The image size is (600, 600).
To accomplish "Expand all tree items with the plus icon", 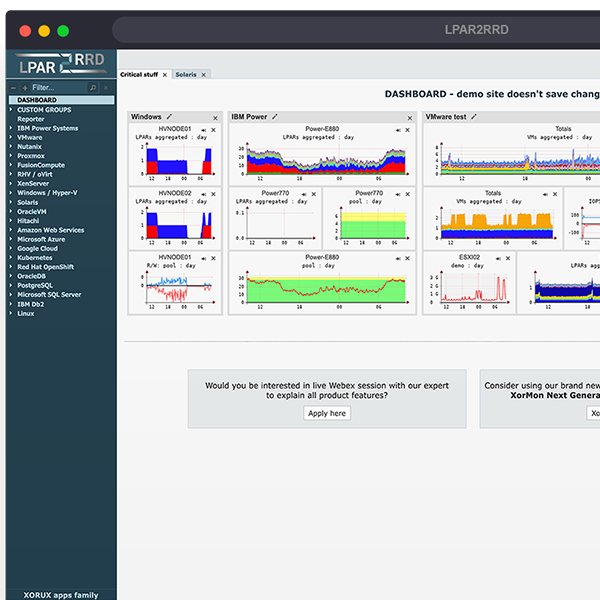I will [24, 88].
